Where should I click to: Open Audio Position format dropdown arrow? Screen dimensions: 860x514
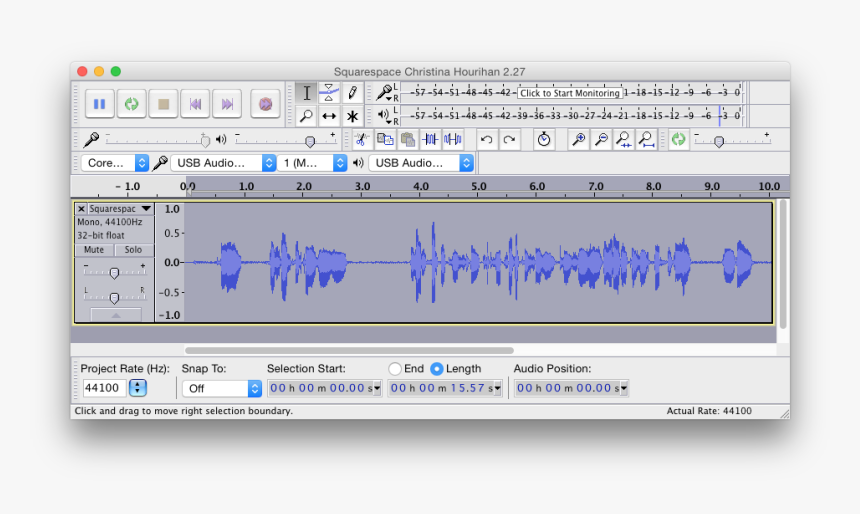(x=624, y=388)
